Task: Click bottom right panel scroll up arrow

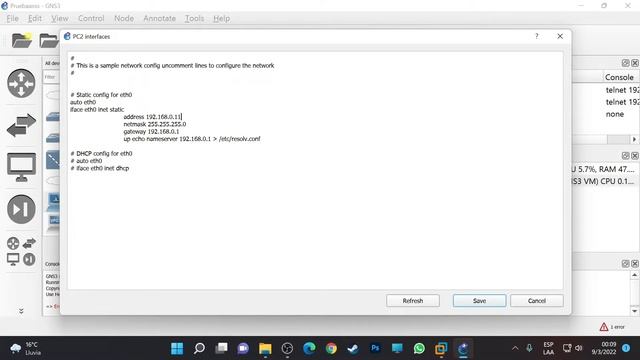Action: pyautogui.click(x=634, y=275)
